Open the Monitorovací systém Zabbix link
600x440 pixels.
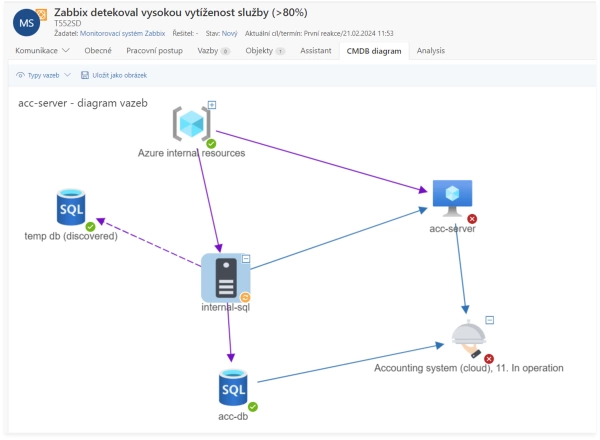click(x=121, y=33)
